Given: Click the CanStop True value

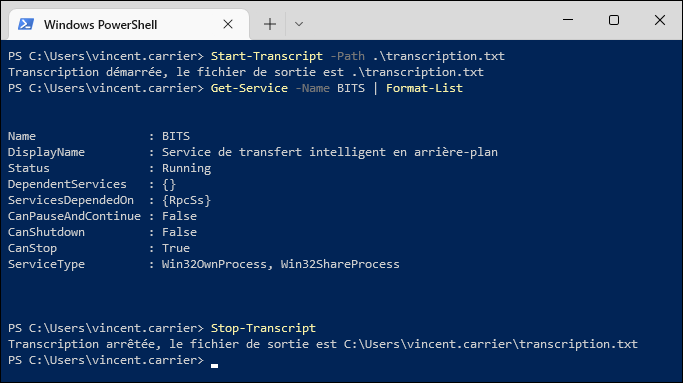Looking at the screenshot, I should pos(176,248).
